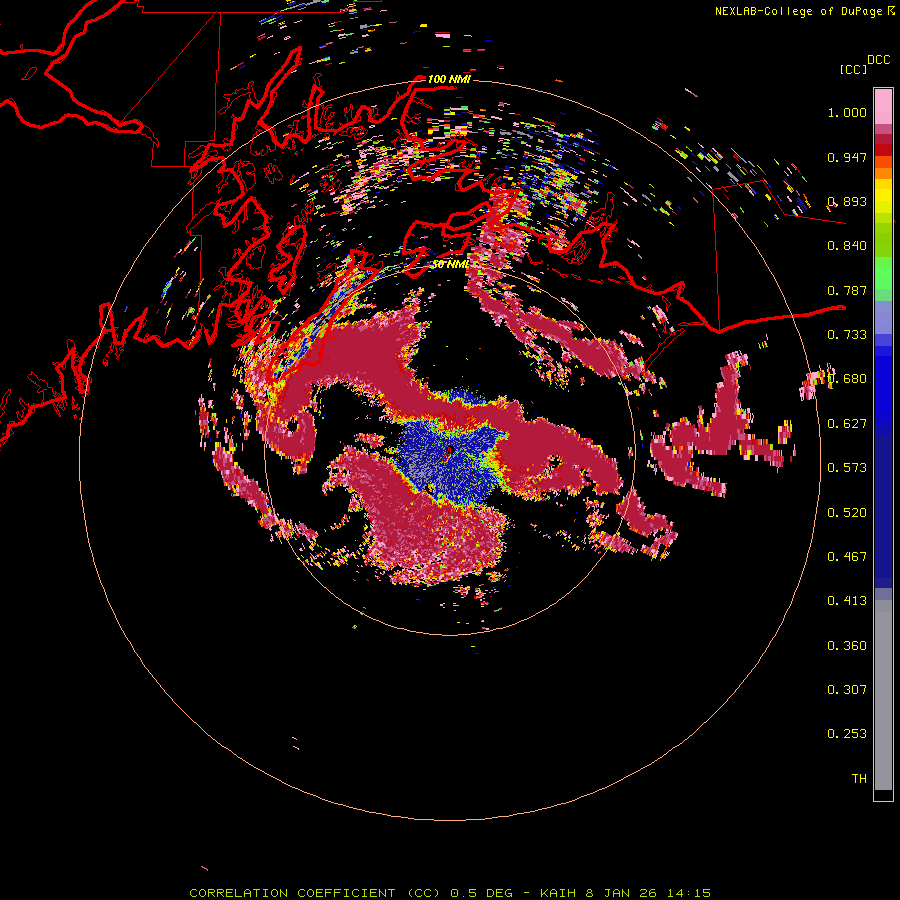The height and width of the screenshot is (900, 900).
Task: Click the 0.627 value on the color scale
Action: pyautogui.click(x=847, y=424)
